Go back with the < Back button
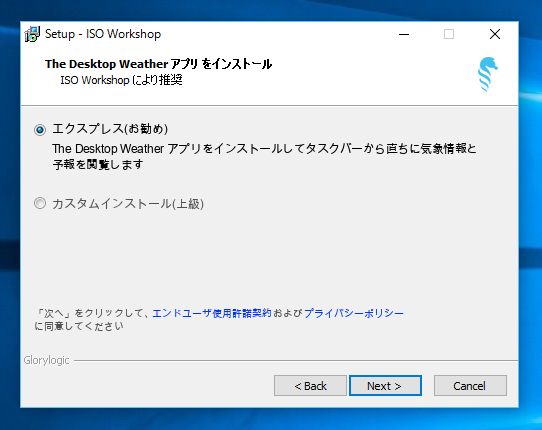 pyautogui.click(x=310, y=385)
